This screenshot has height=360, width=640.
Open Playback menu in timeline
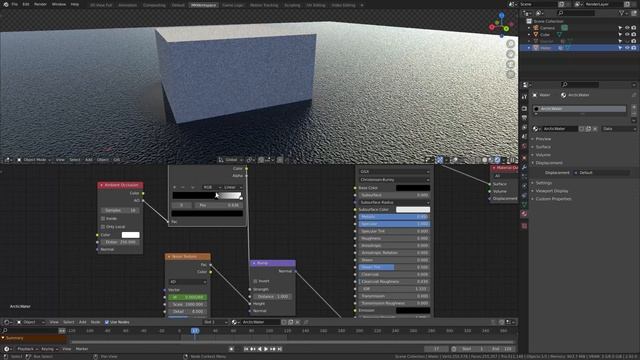27,349
